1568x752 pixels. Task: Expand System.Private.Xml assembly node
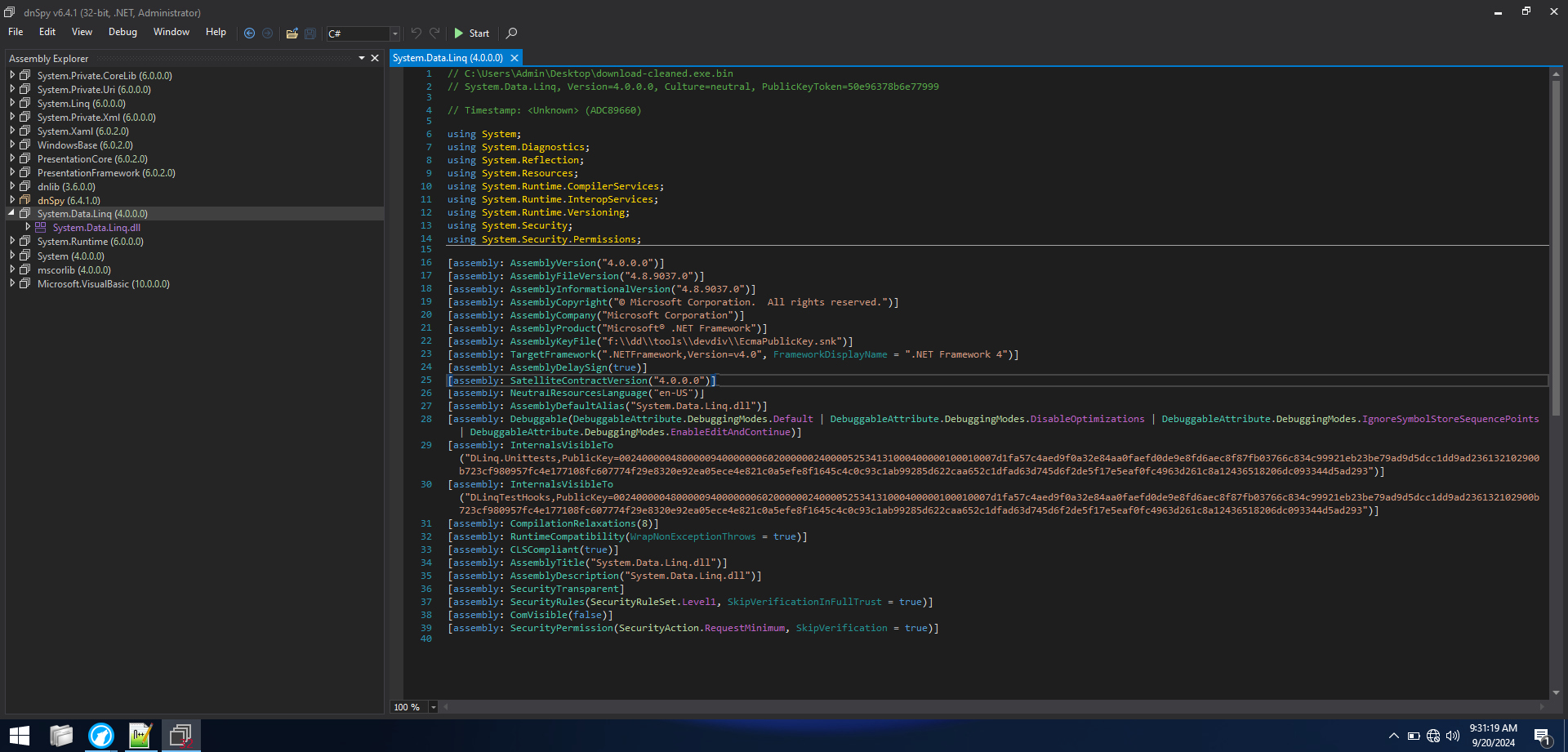12,117
